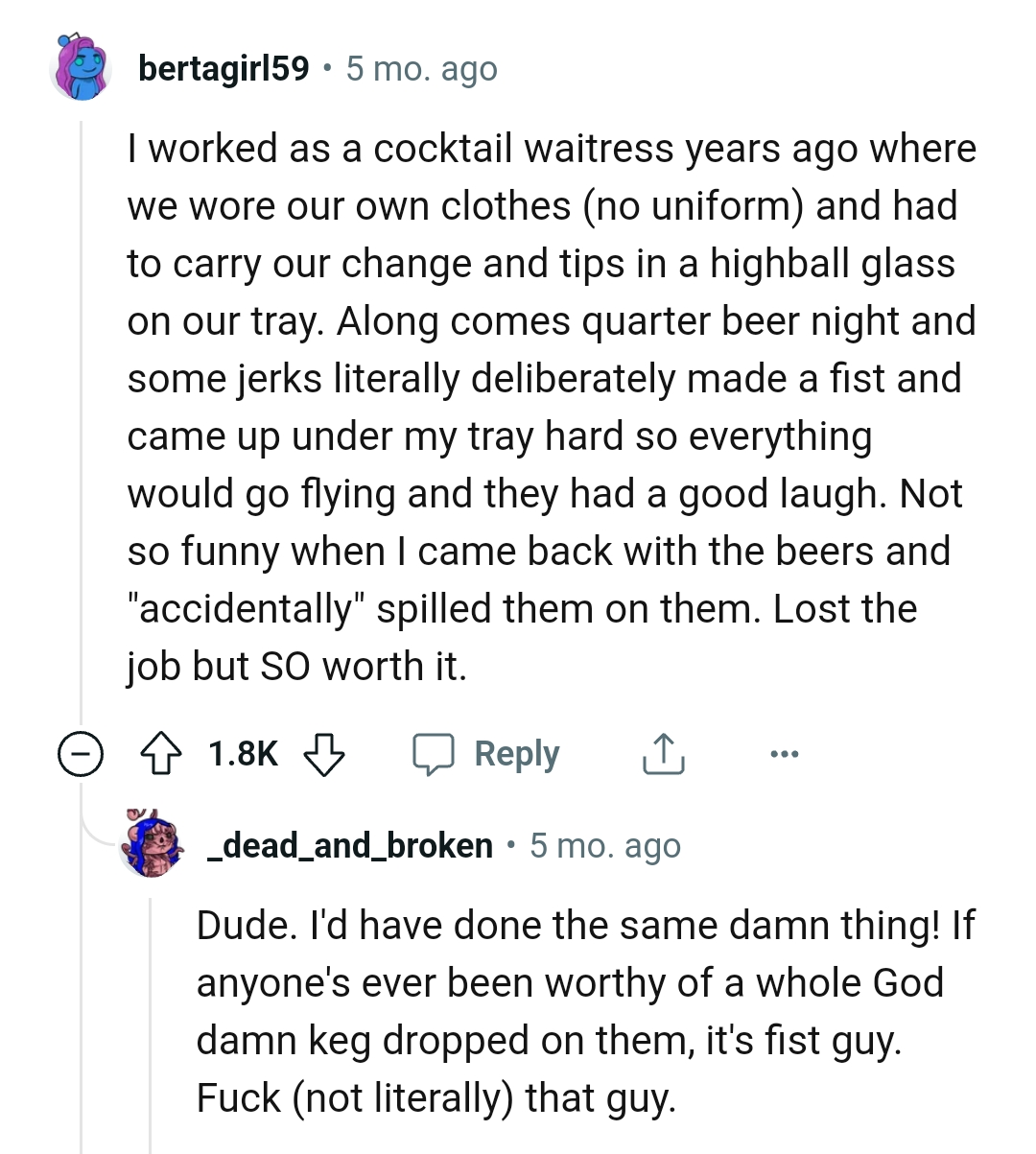Open the _dead_and_broken username link
This screenshot has width=1036, height=1154.
pos(350,845)
